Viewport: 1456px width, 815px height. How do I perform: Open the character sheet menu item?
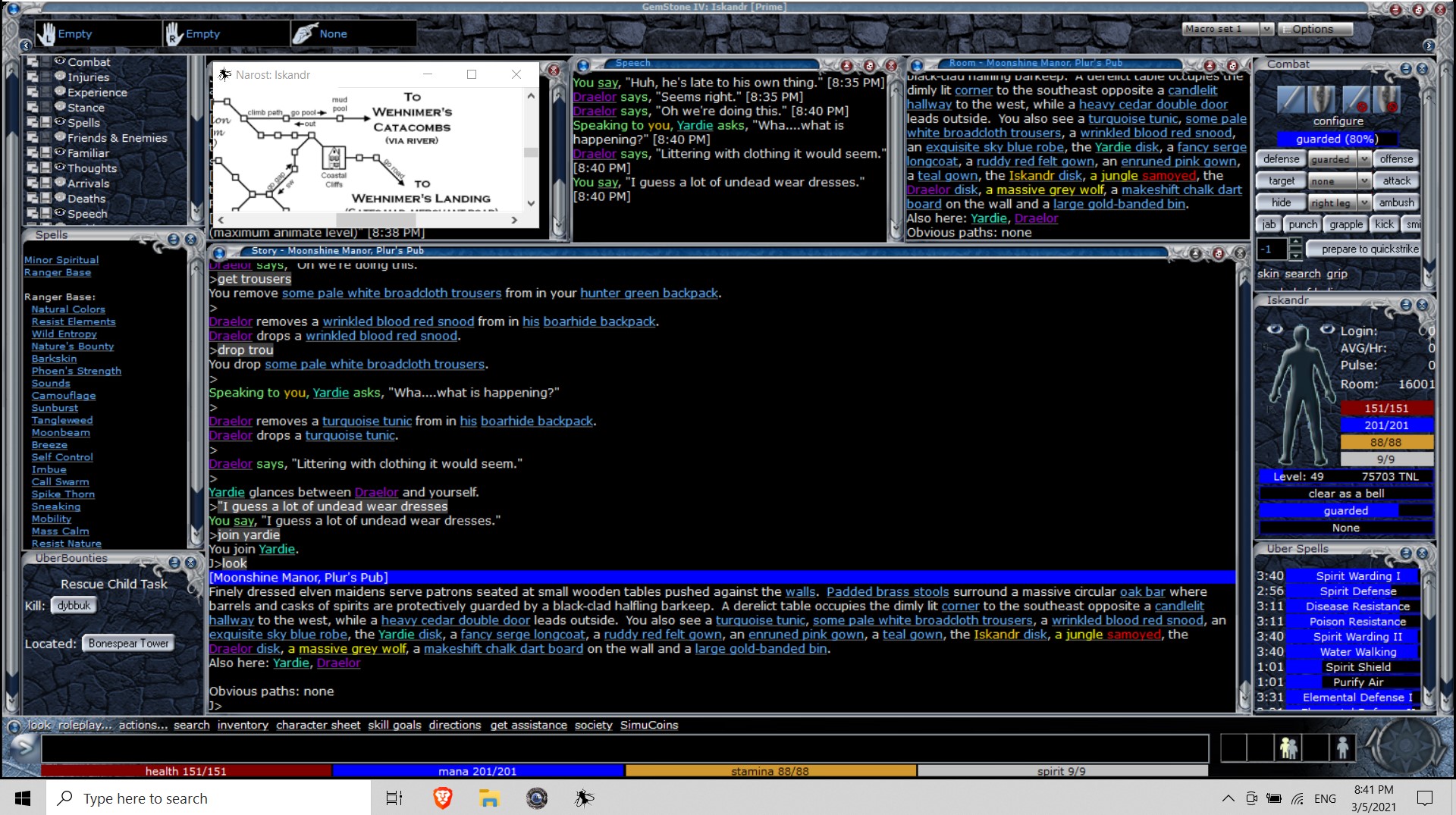point(318,725)
